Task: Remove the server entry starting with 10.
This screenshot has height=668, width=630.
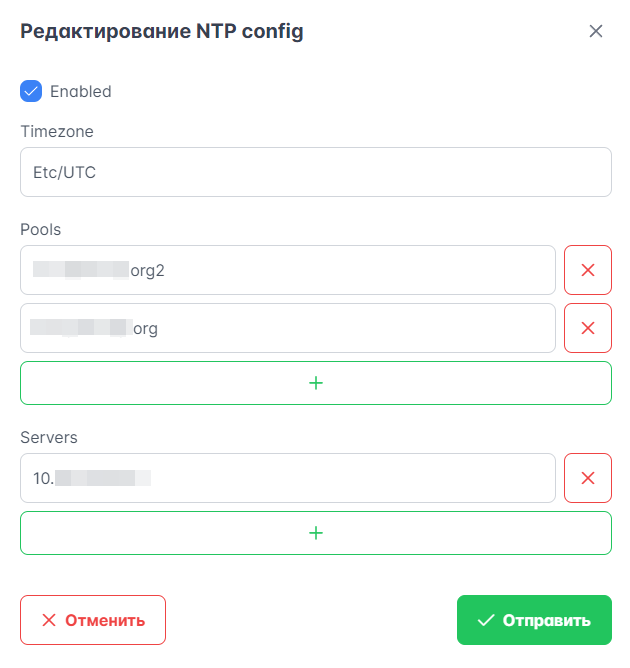Action: 588,478
